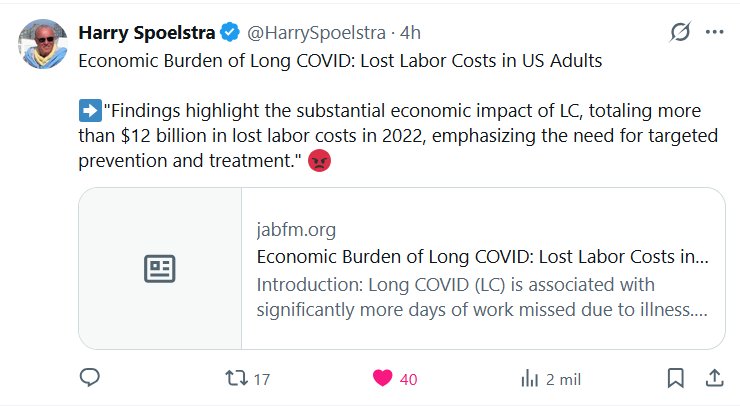This screenshot has width=740, height=406.
Task: Click the link card article placeholder icon
Action: pos(160,268)
